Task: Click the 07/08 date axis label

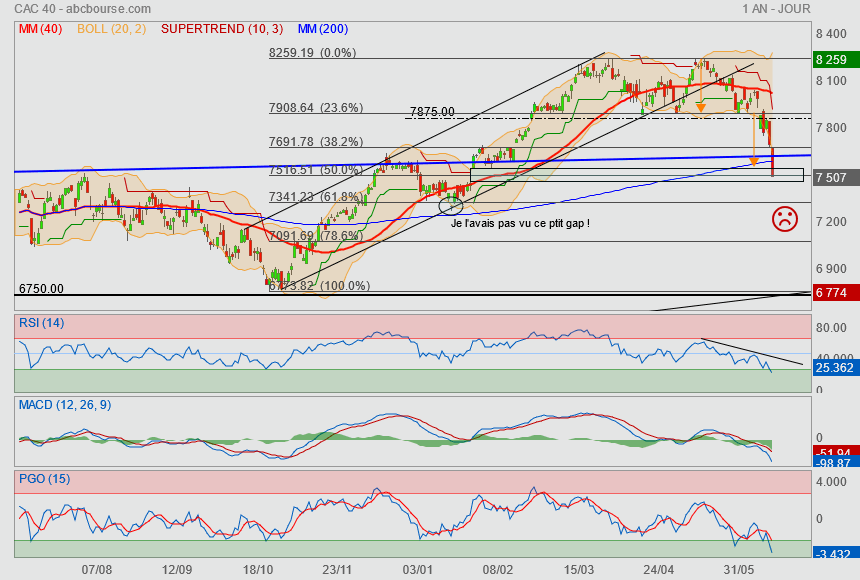Action: pyautogui.click(x=97, y=570)
